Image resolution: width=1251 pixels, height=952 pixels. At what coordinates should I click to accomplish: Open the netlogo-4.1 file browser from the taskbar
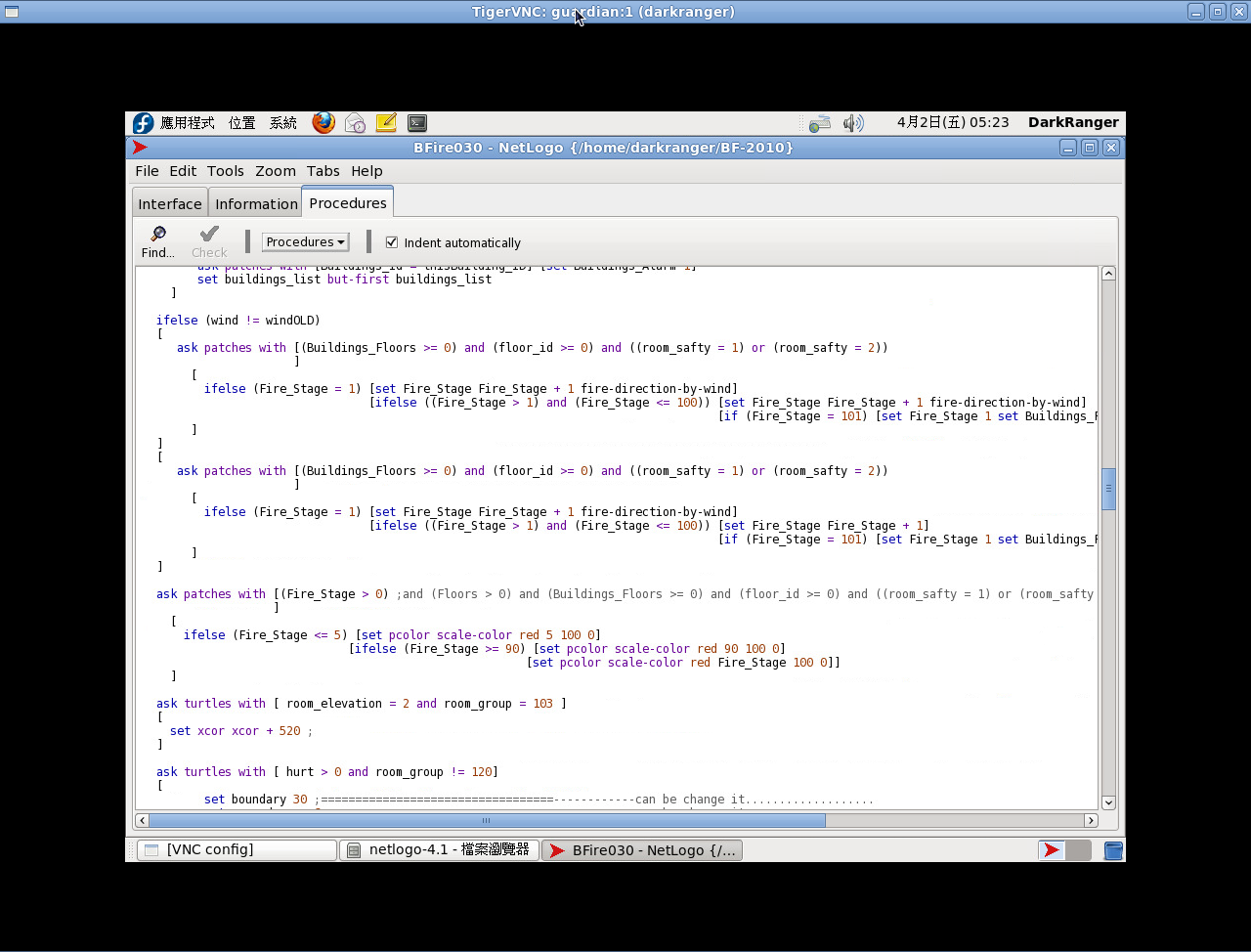439,849
